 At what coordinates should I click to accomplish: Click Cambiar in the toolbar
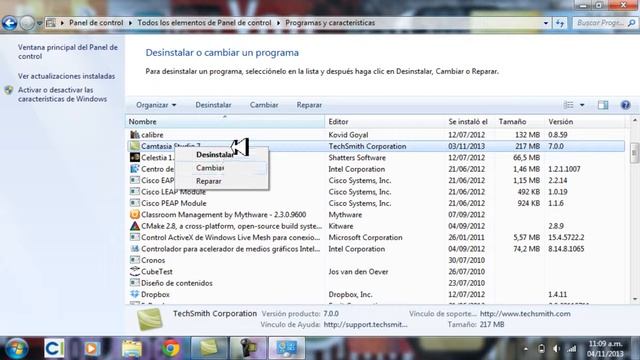pyautogui.click(x=264, y=105)
